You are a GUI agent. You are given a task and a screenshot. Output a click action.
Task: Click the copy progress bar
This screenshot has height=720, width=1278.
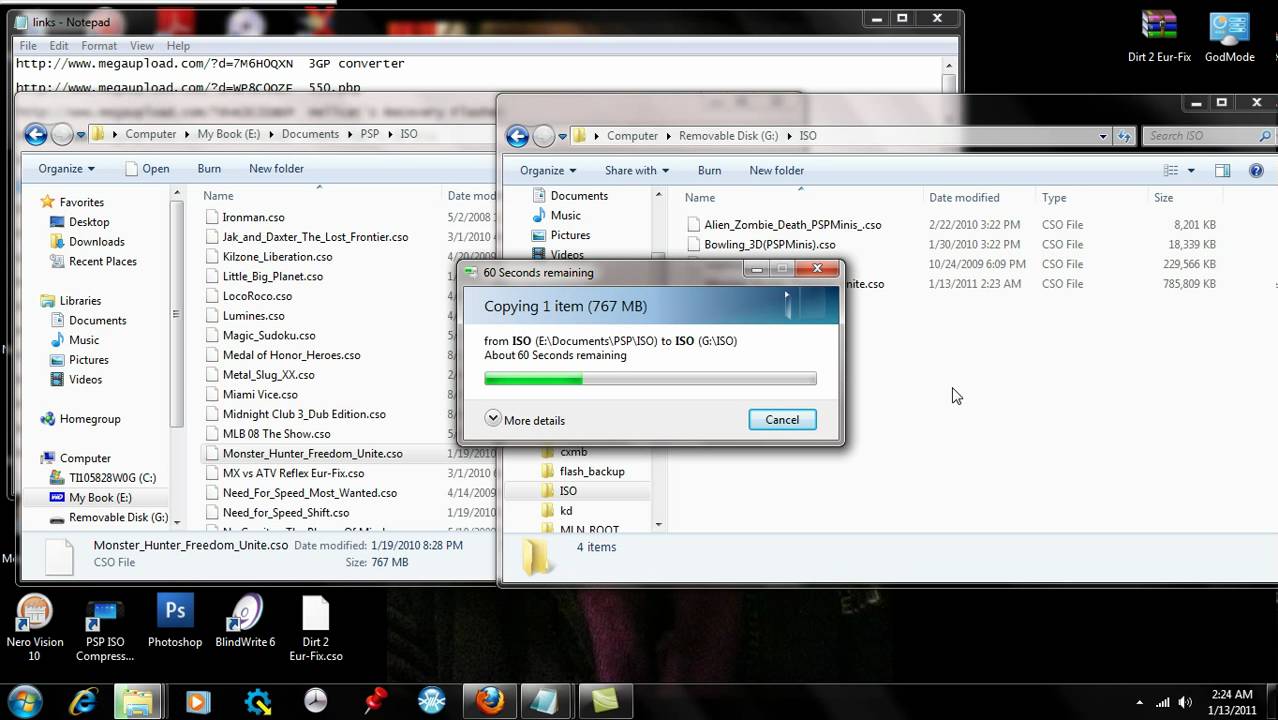click(x=650, y=379)
